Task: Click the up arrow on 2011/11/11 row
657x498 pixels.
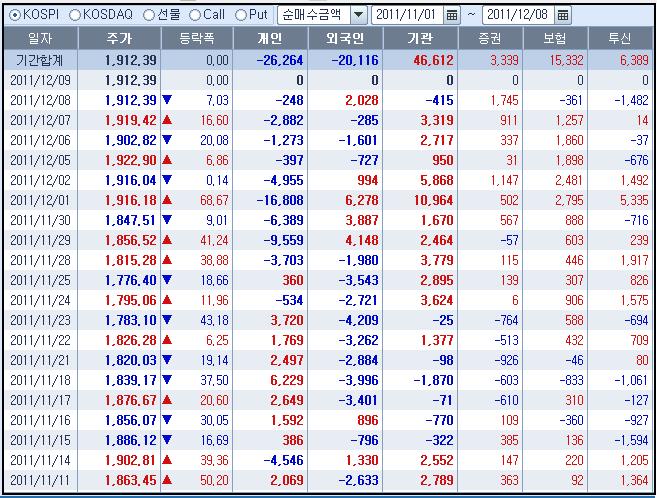Action: click(x=167, y=480)
